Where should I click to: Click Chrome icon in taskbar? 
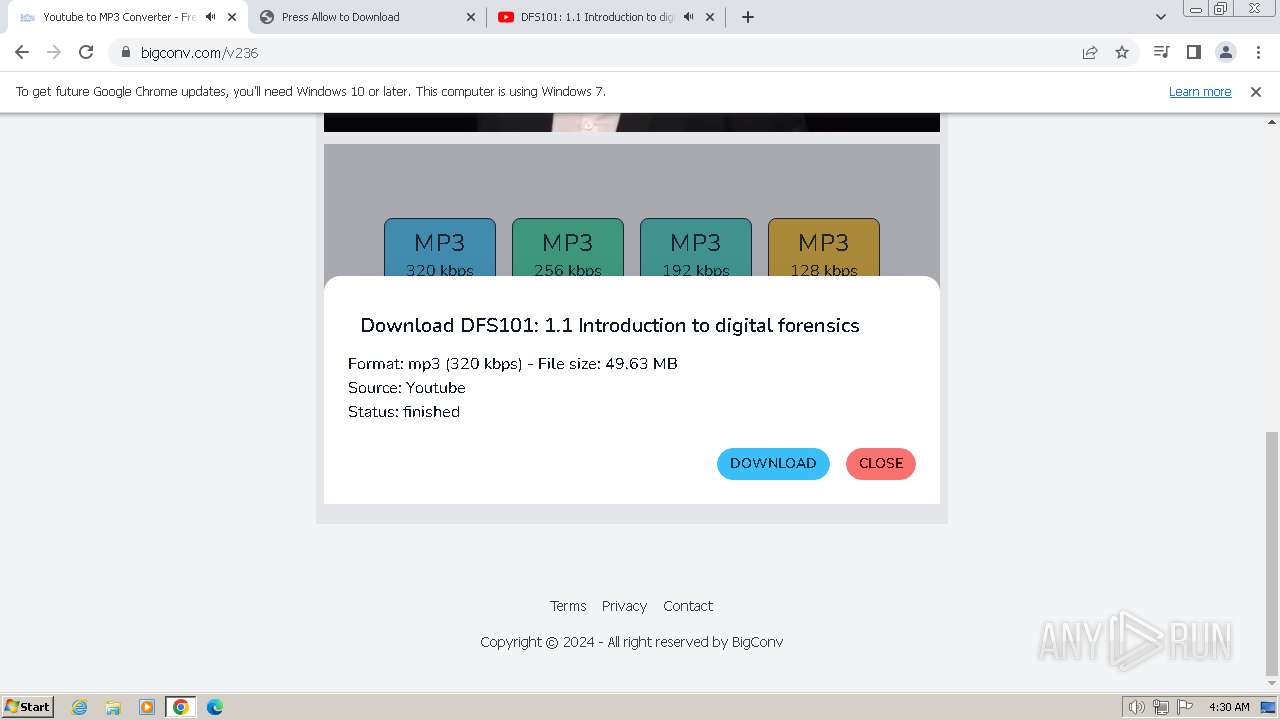(x=181, y=707)
